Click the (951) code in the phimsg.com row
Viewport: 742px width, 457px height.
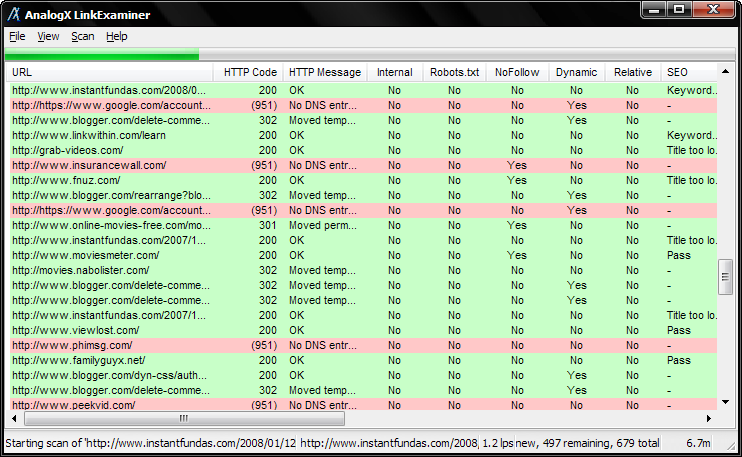(x=264, y=345)
